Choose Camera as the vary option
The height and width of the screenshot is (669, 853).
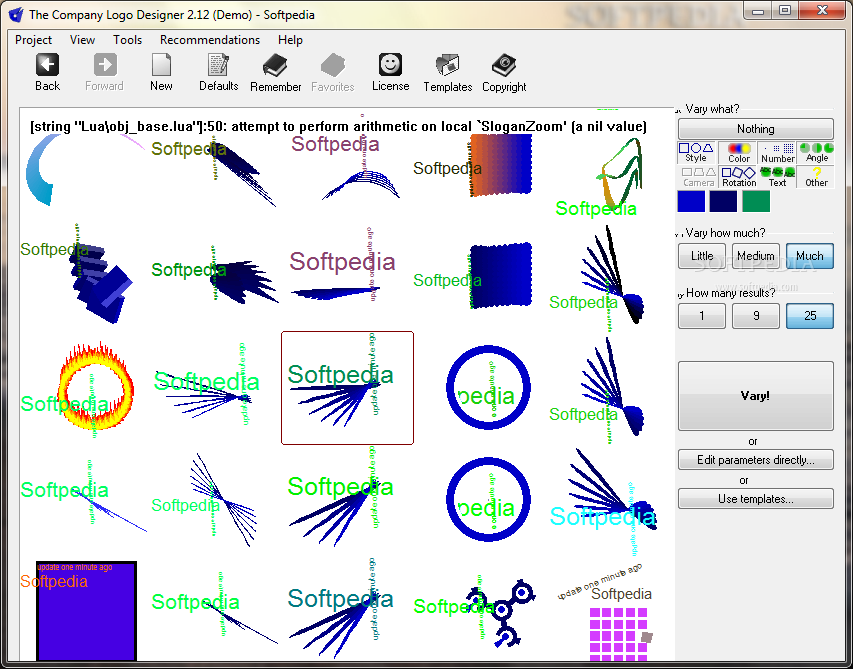tap(699, 177)
